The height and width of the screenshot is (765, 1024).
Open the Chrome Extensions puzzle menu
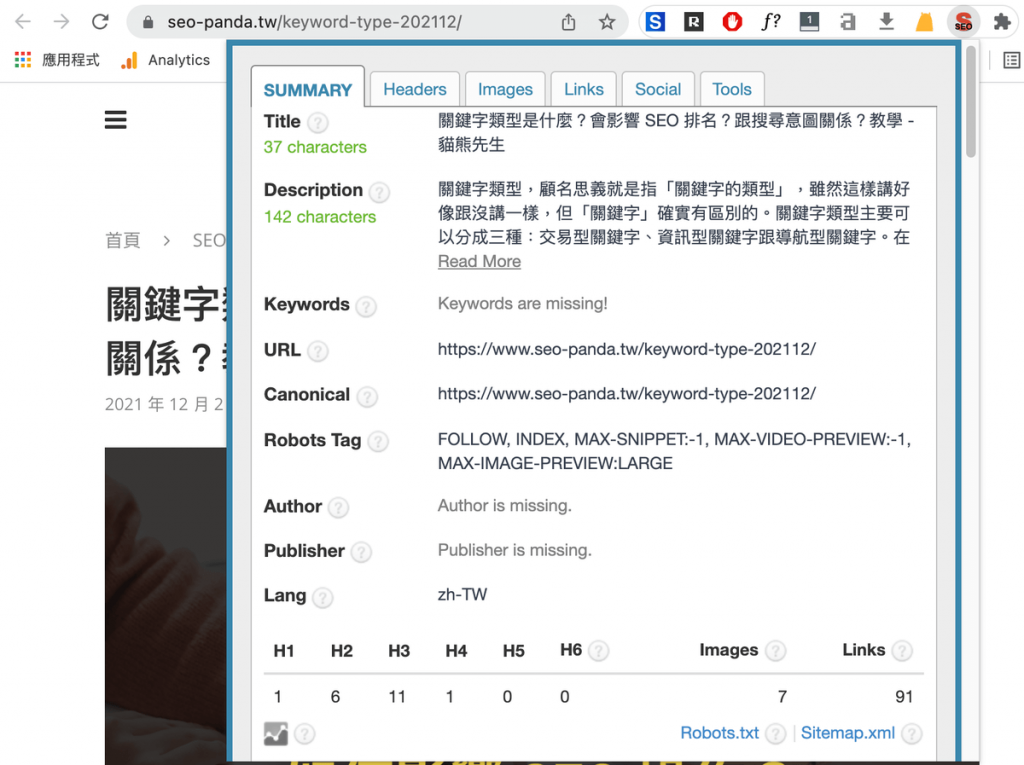[1001, 21]
